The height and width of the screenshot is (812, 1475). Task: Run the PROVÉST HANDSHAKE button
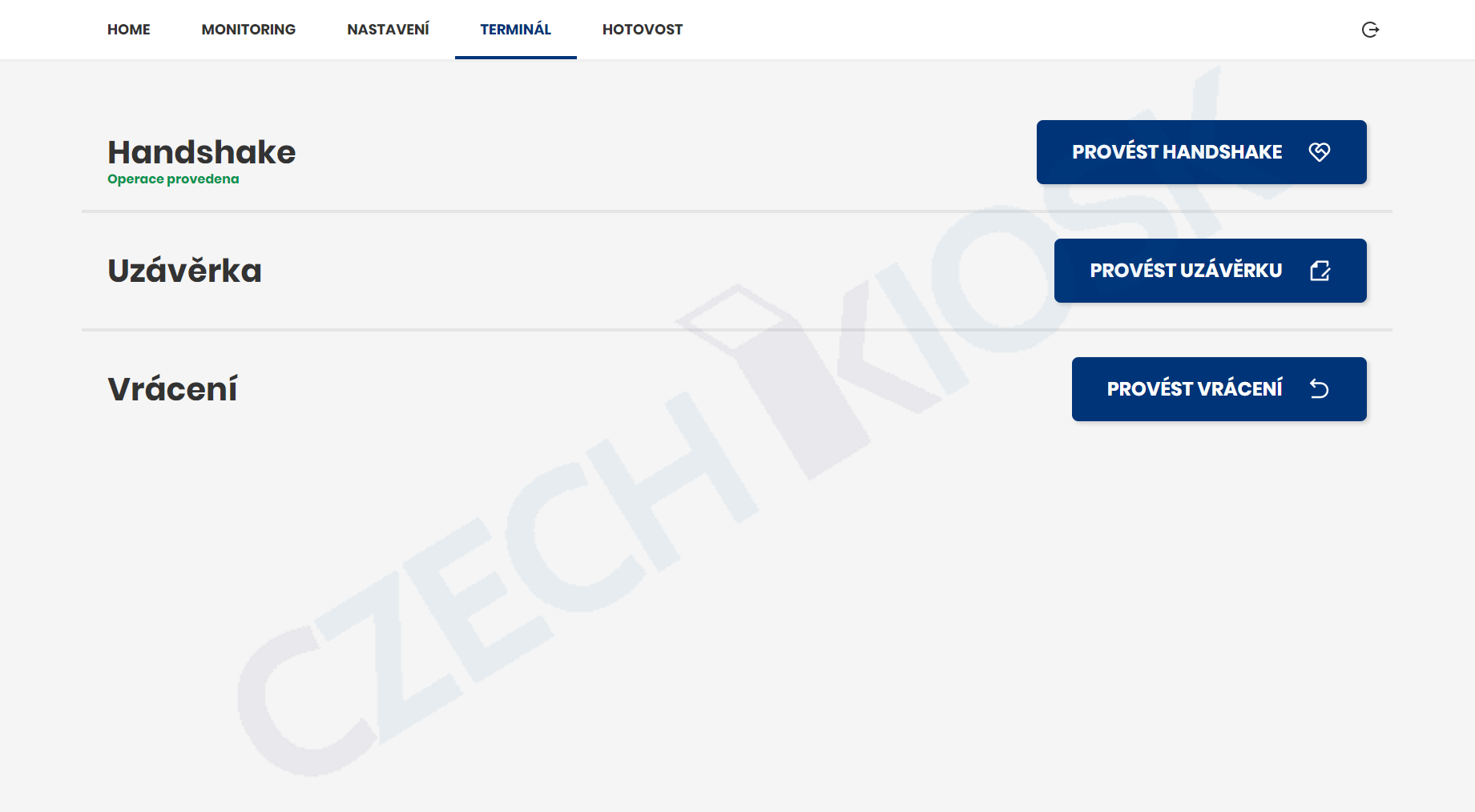[x=1202, y=152]
